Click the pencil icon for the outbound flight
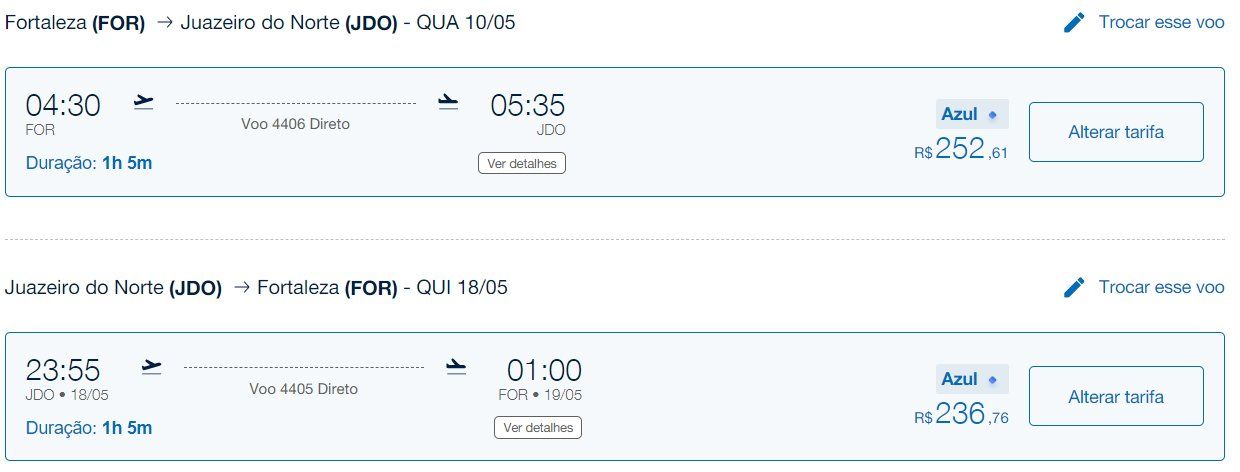 [x=1074, y=23]
